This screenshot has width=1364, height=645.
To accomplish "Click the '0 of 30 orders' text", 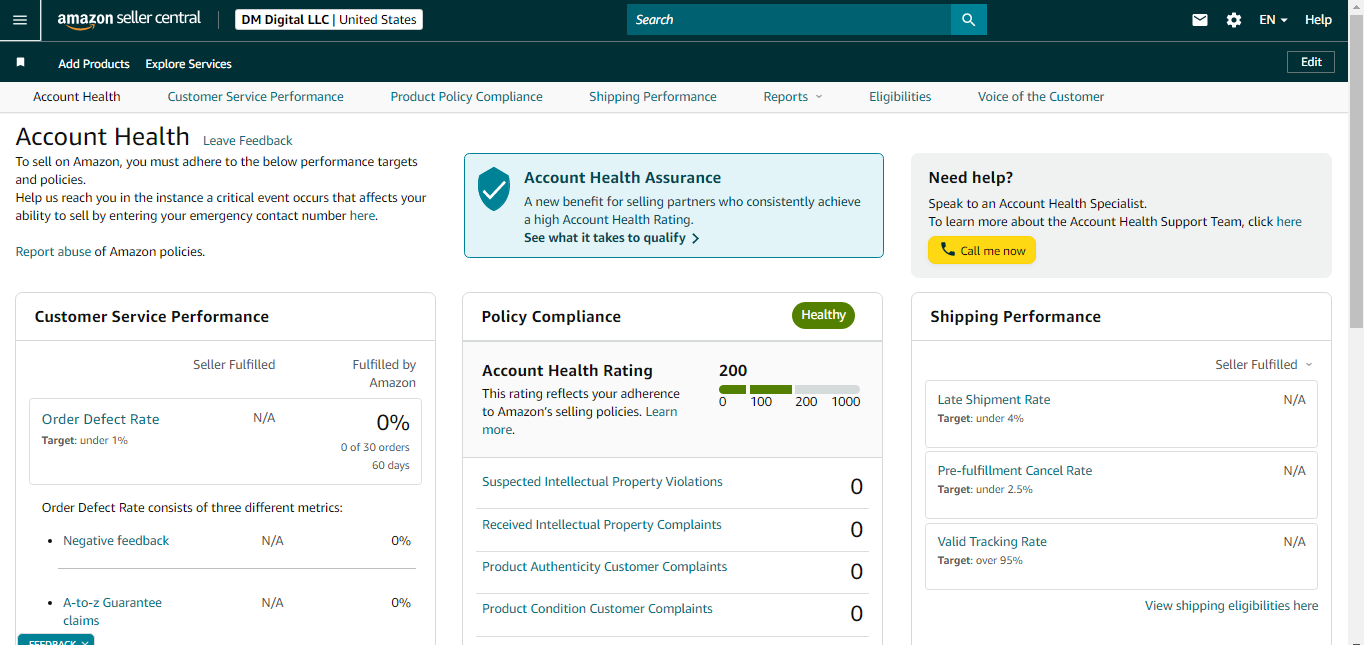I will pyautogui.click(x=375, y=448).
